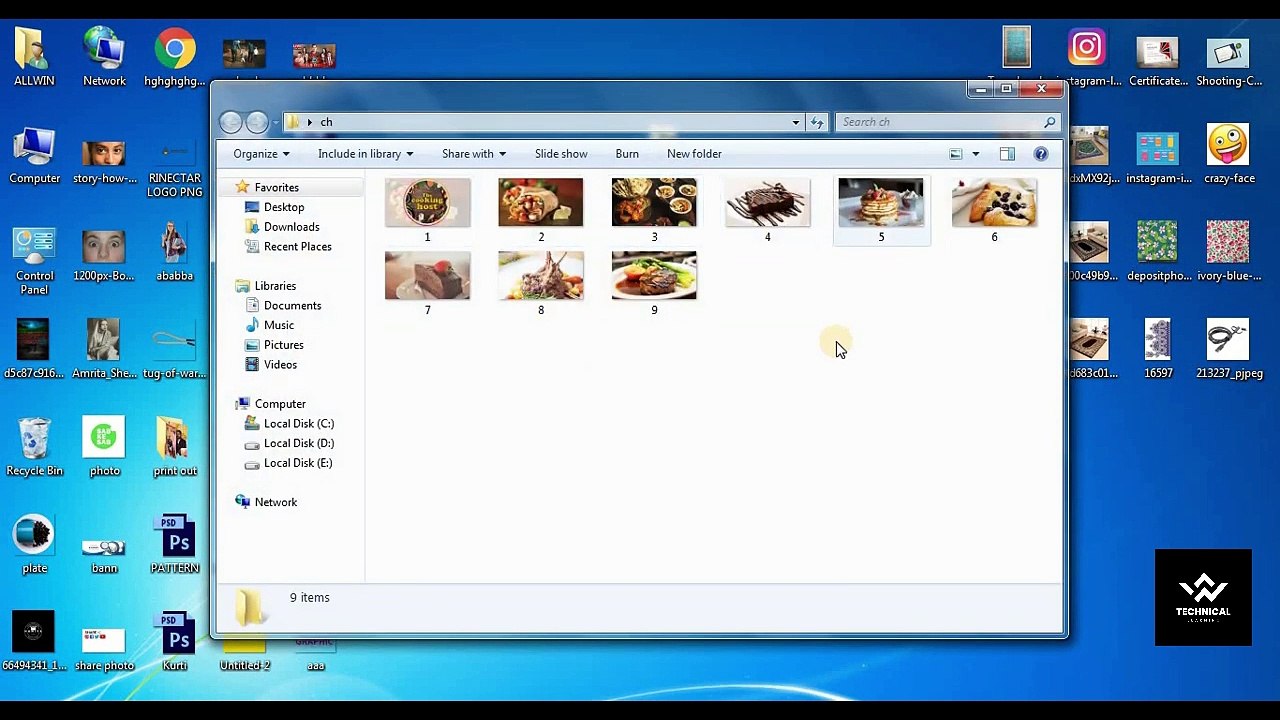Select the PATTERN Photoshop file icon
This screenshot has width=1280, height=720.
pos(175,545)
